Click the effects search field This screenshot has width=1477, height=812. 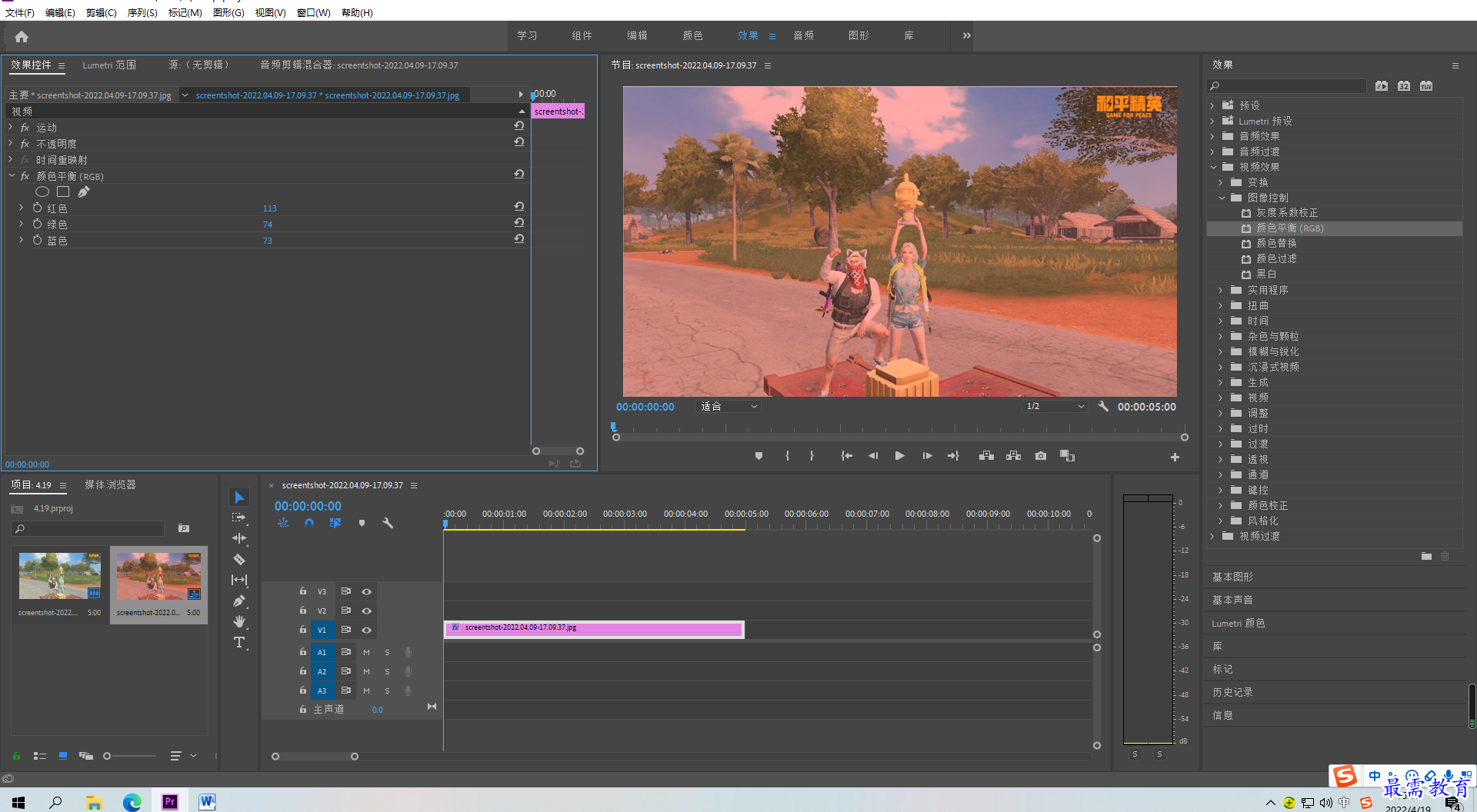coord(1286,86)
